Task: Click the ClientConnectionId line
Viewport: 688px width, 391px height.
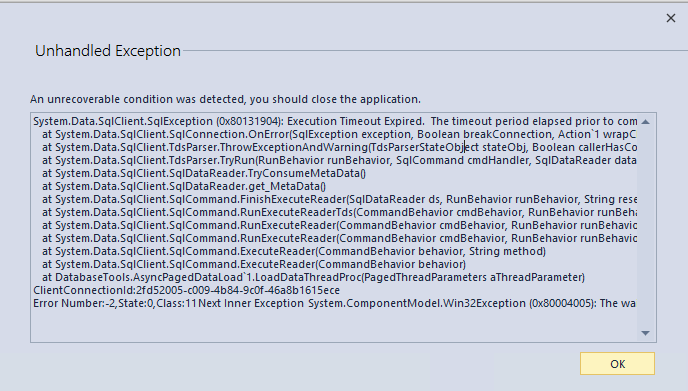Action: tap(186, 291)
